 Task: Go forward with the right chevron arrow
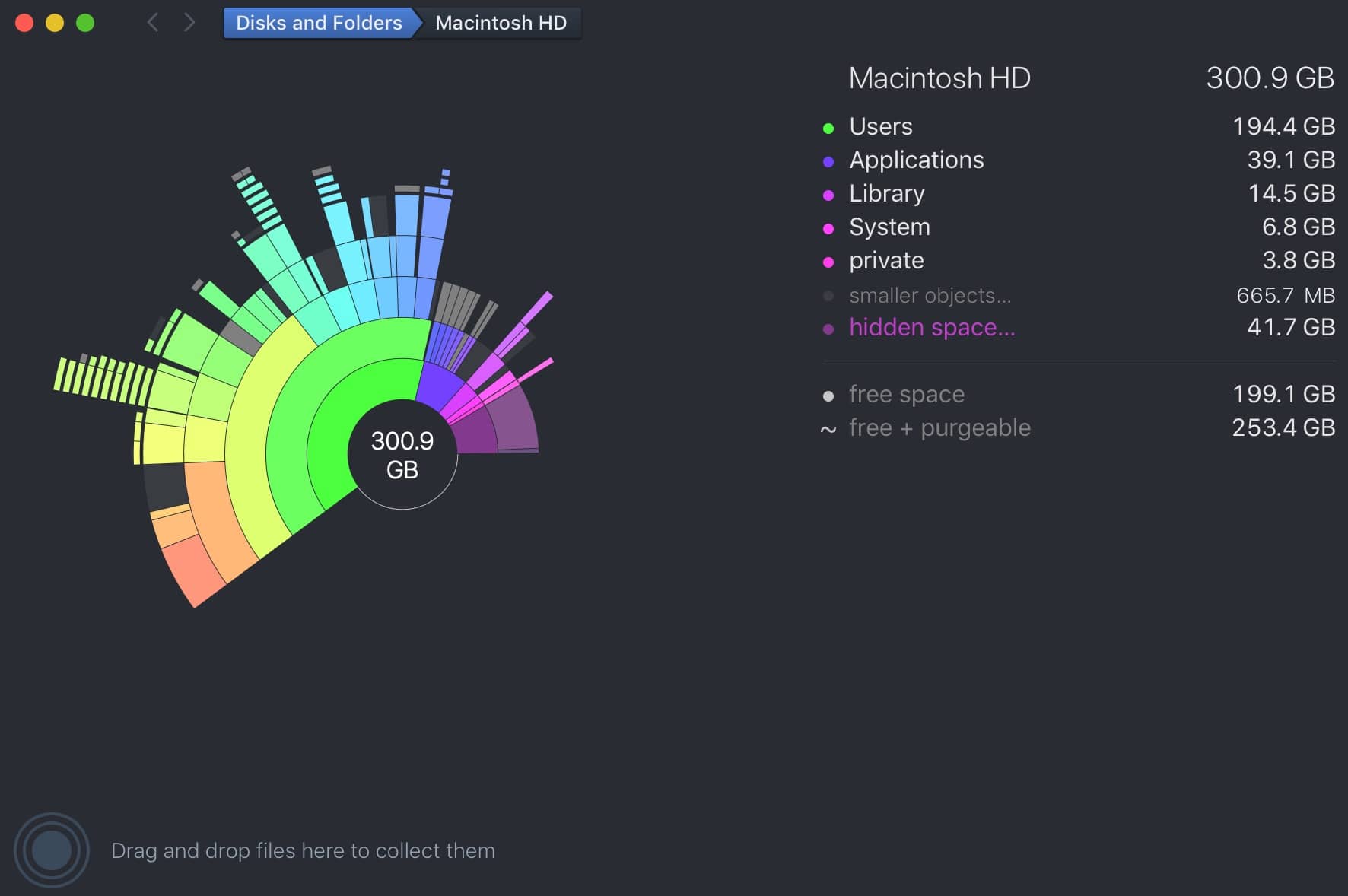tap(189, 23)
